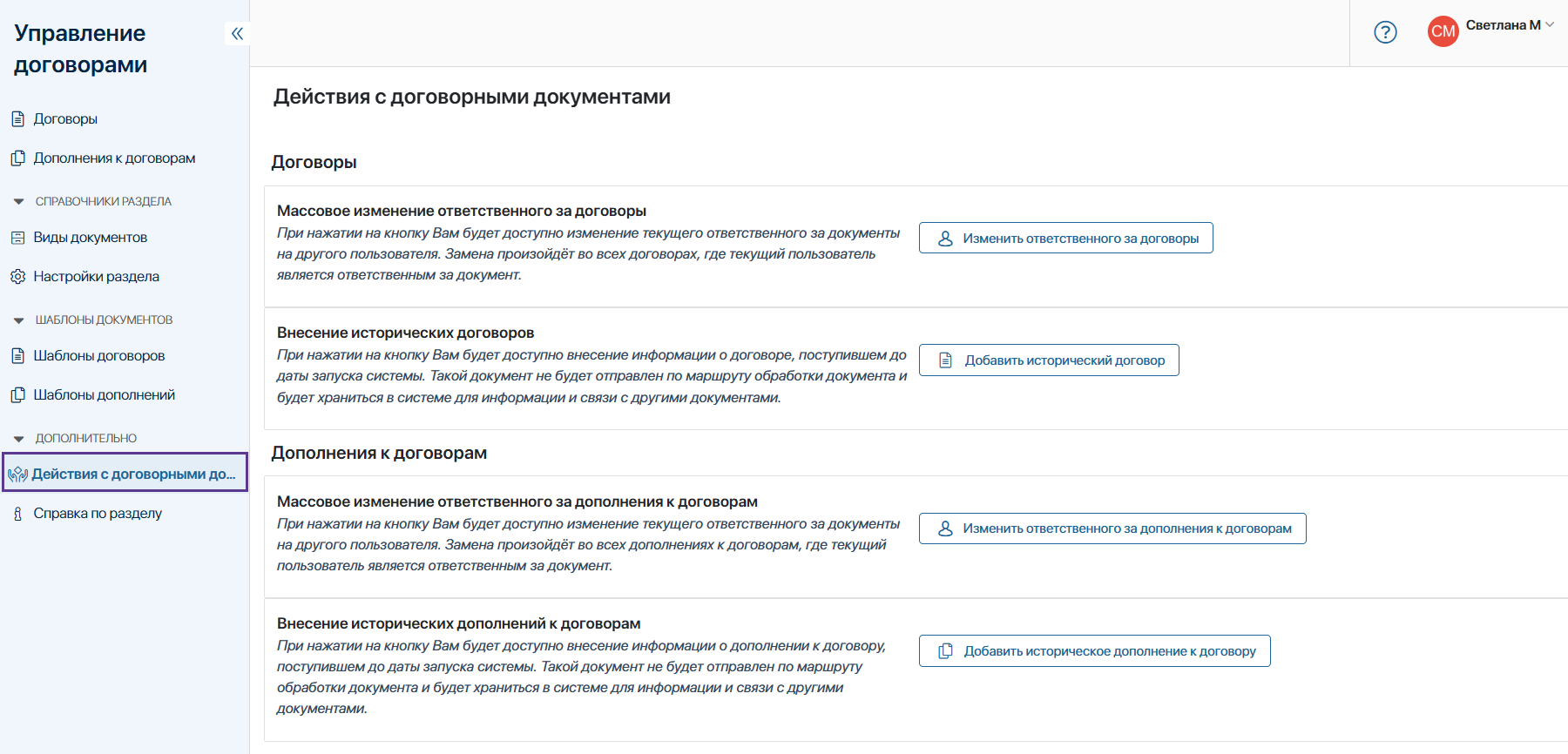Go to Договоры in the sidebar
Viewport: 1568px width, 754px height.
65,119
